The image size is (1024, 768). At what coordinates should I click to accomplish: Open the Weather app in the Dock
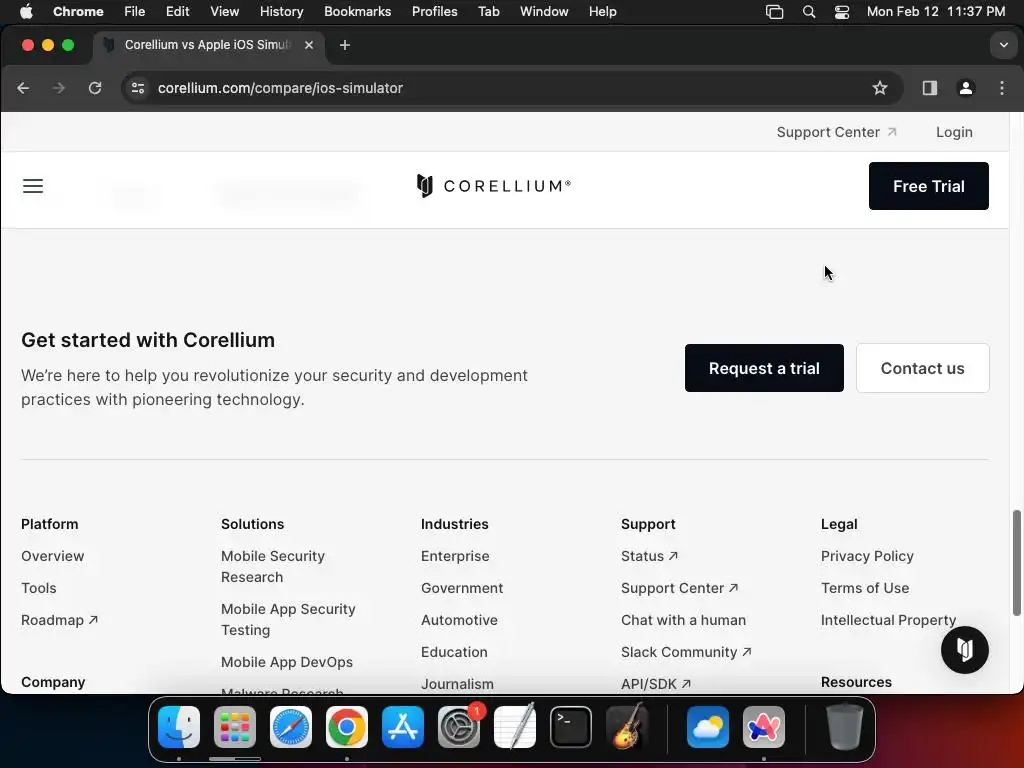[708, 727]
